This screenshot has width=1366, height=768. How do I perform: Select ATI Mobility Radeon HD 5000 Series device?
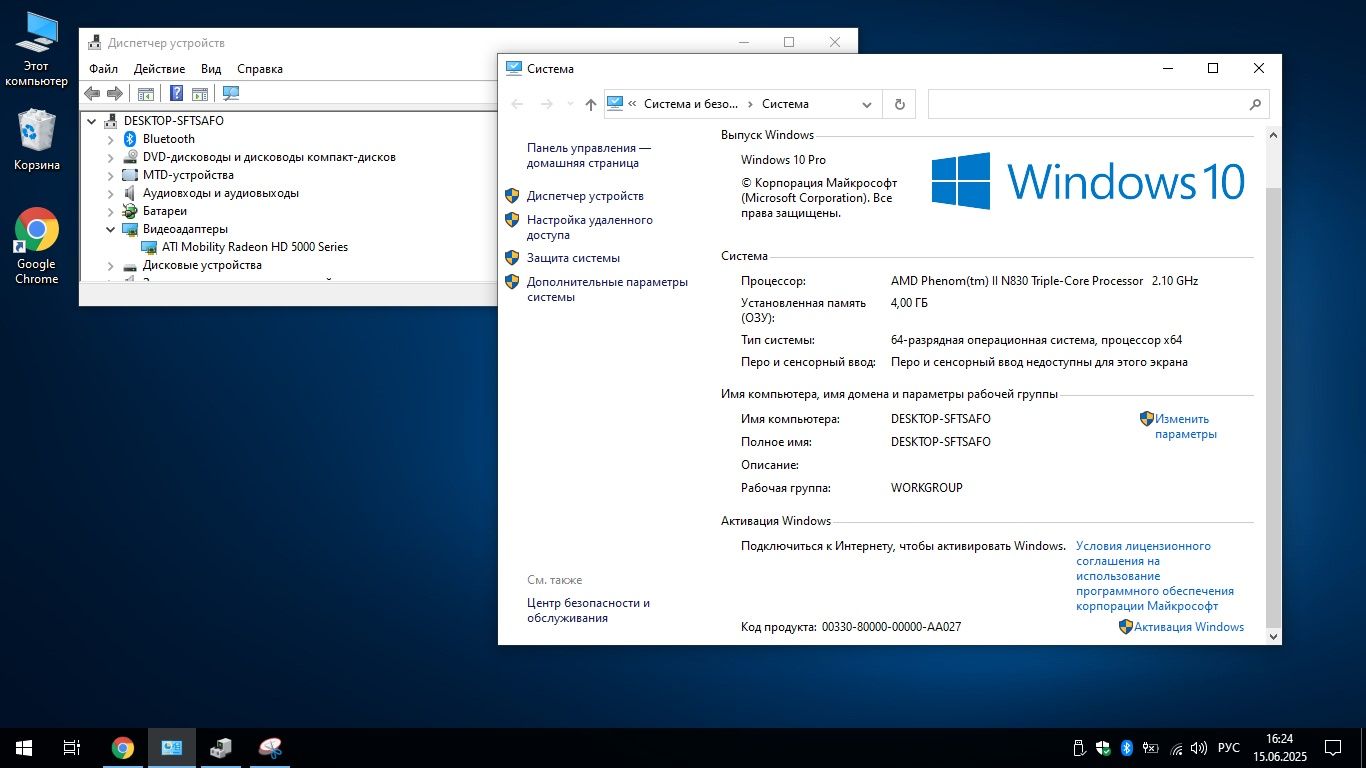pos(255,247)
